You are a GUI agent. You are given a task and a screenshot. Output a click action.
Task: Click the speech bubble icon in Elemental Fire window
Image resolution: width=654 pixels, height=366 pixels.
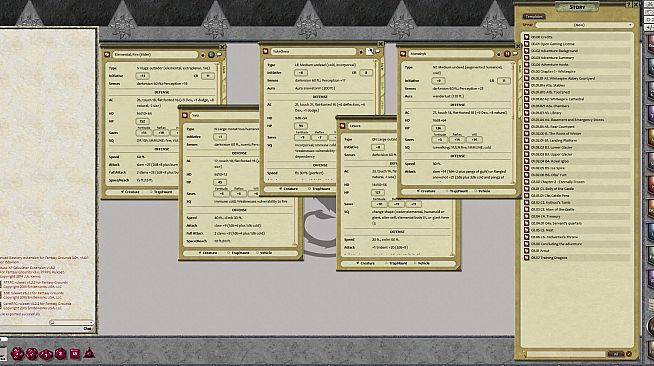click(x=219, y=54)
